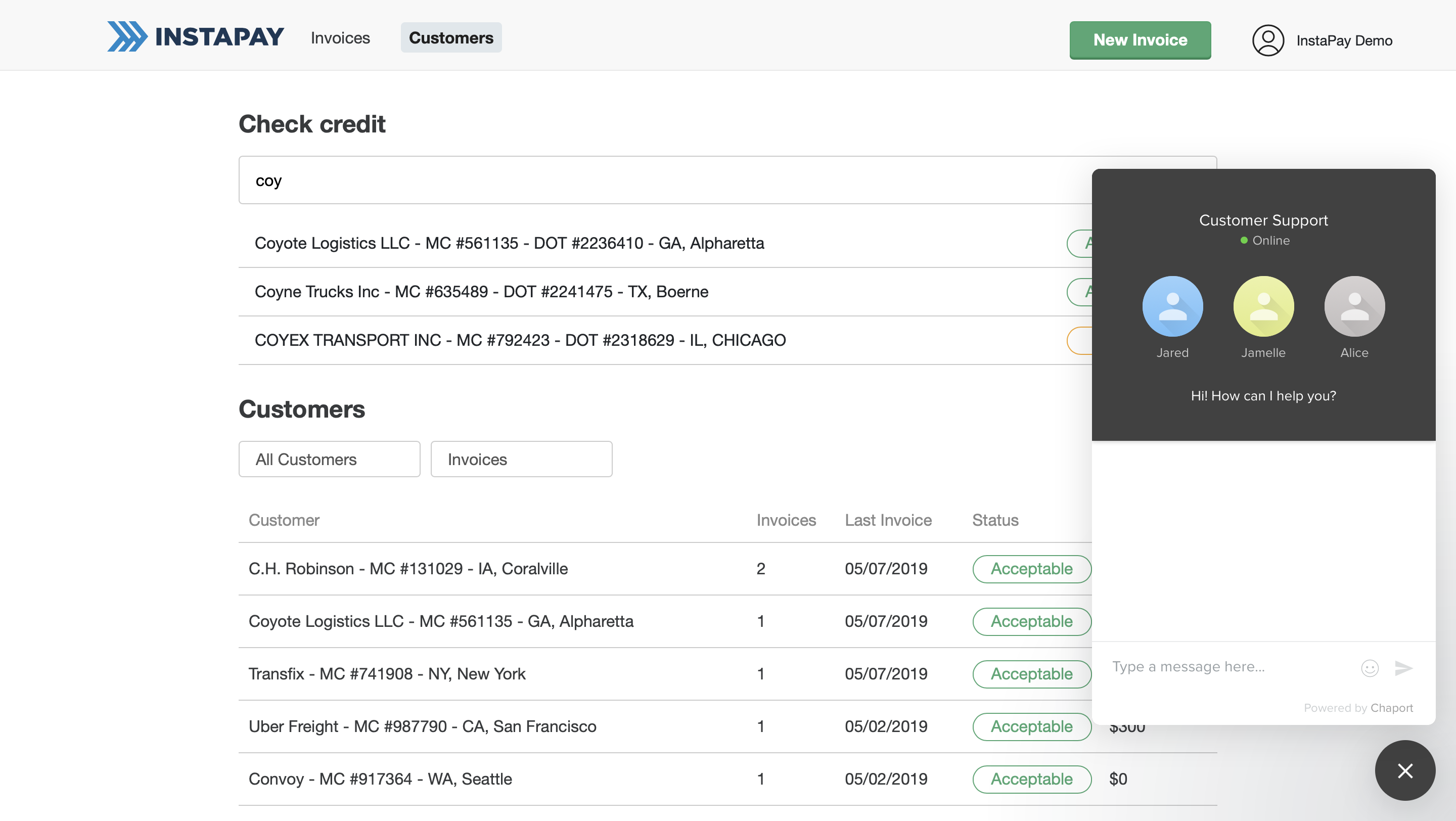Click the chat message input field
This screenshot has width=1456, height=821.
click(1230, 667)
